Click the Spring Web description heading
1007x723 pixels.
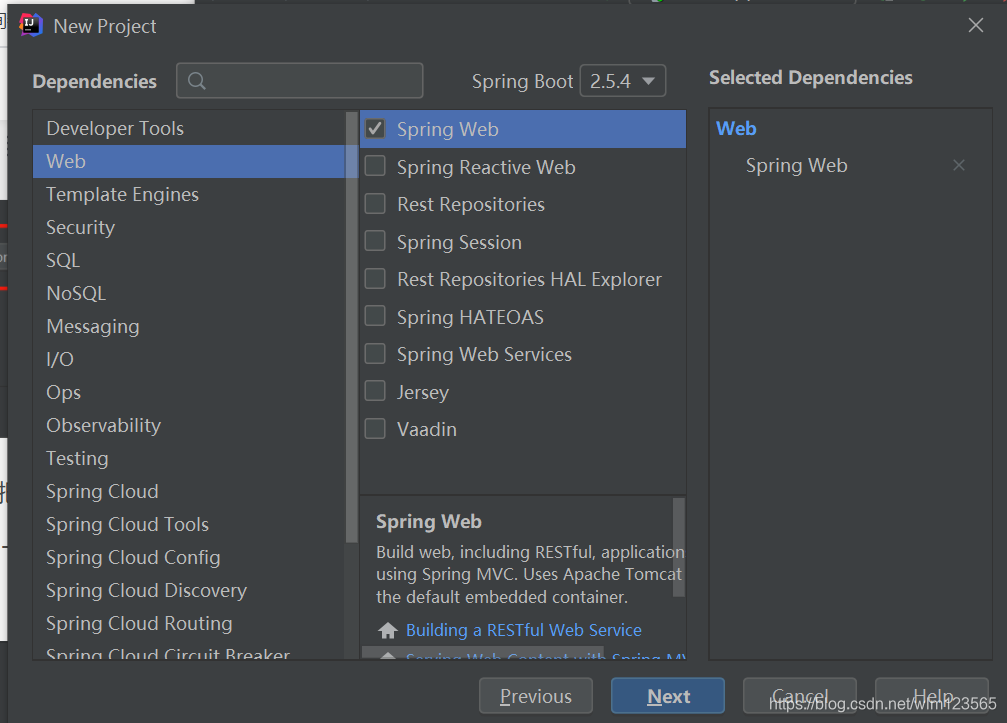[x=428, y=521]
